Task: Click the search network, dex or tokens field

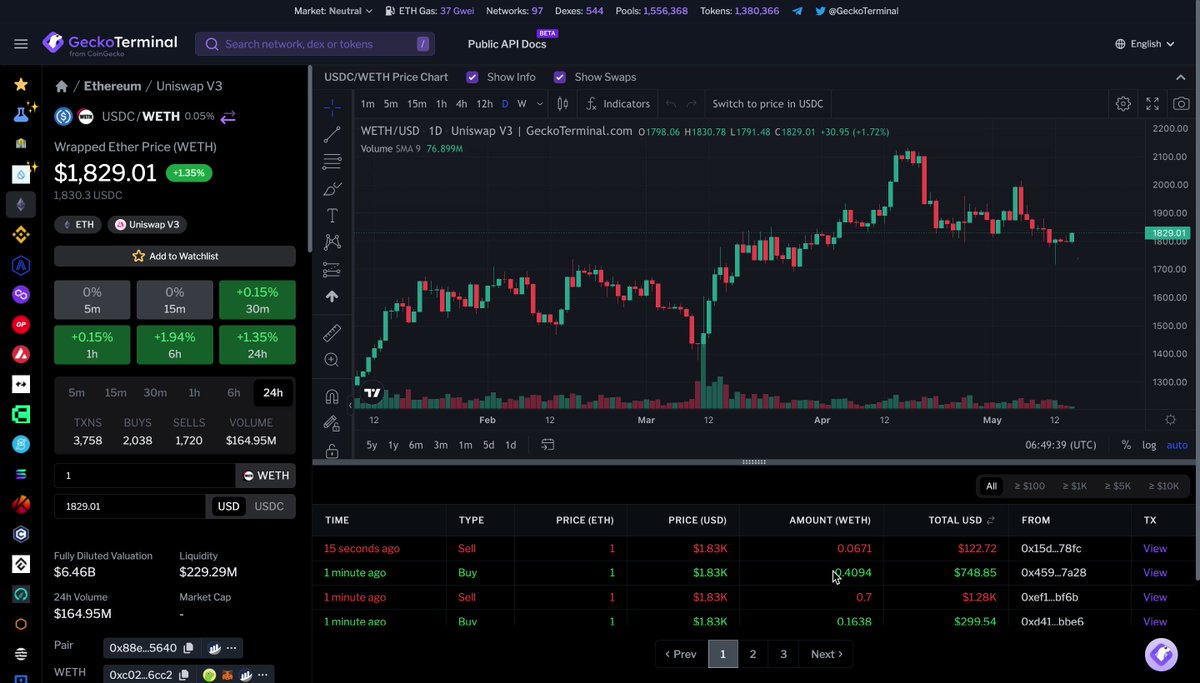Action: pyautogui.click(x=315, y=44)
